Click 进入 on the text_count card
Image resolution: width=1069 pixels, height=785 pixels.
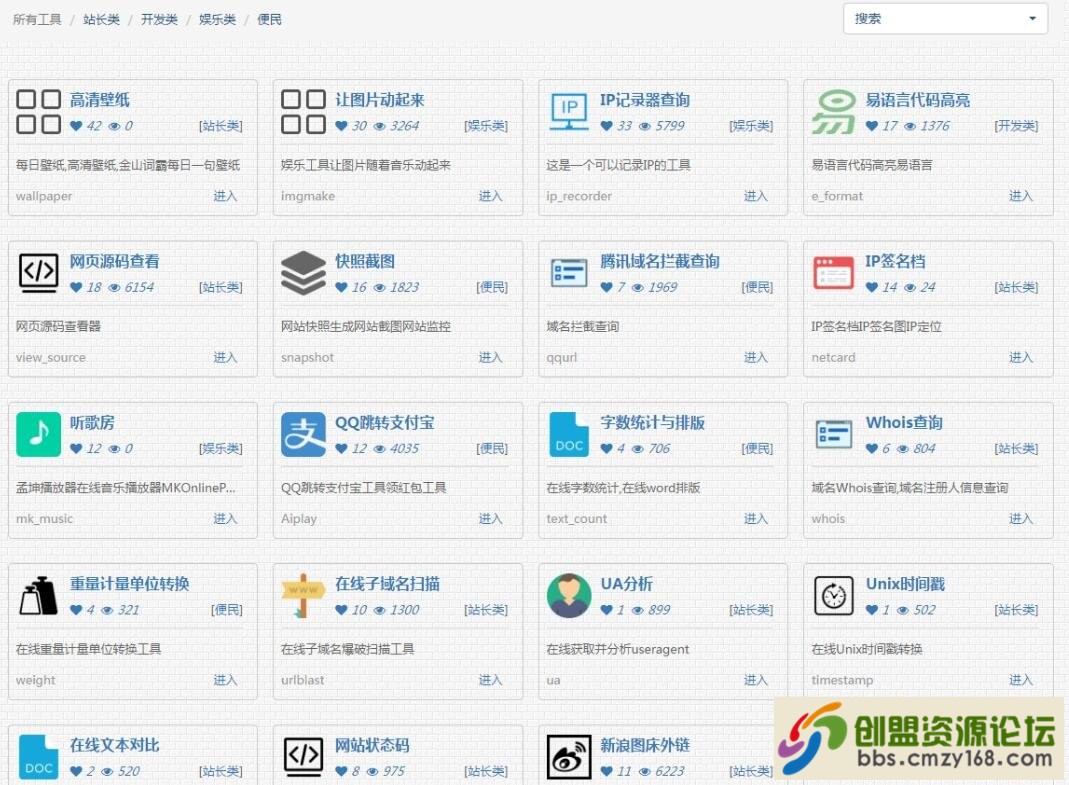755,519
